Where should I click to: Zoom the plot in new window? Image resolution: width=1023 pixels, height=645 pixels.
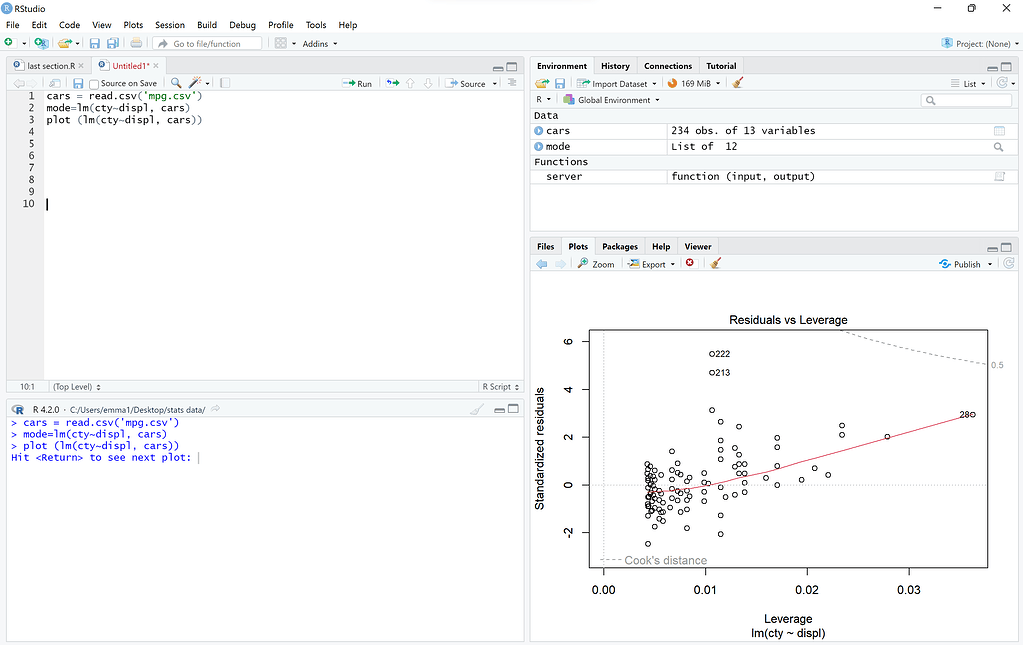(596, 264)
